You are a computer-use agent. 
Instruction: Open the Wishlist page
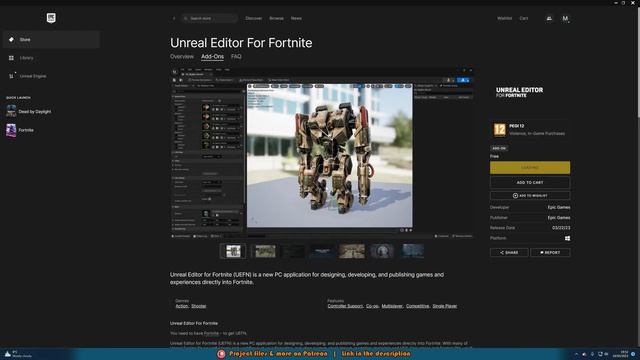click(504, 18)
